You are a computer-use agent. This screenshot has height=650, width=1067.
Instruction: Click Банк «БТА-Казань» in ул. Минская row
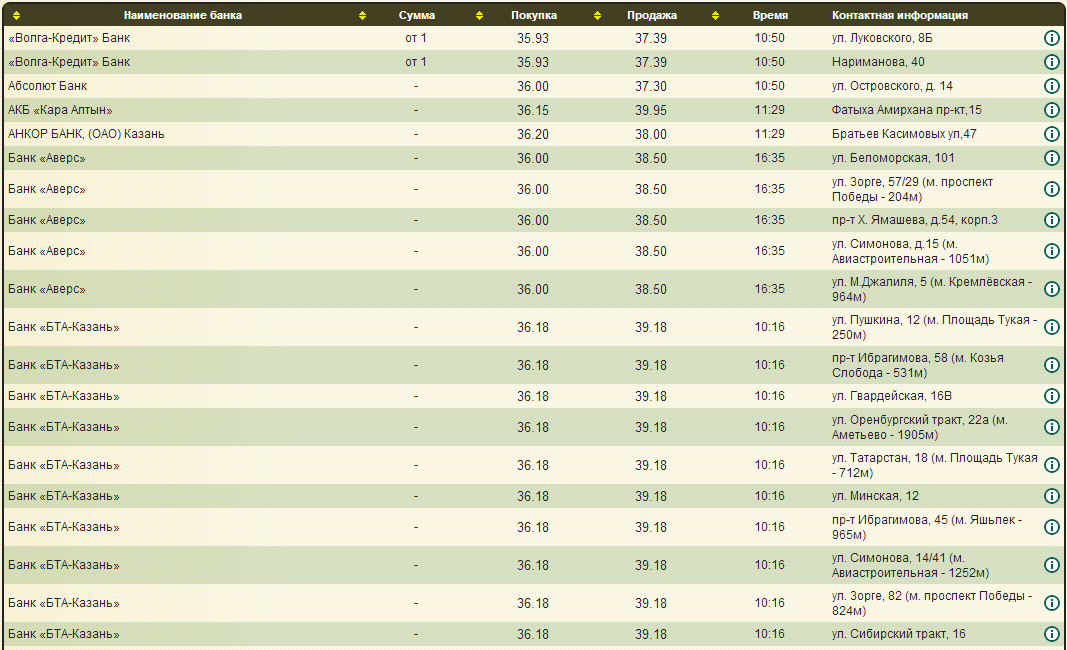click(x=63, y=496)
